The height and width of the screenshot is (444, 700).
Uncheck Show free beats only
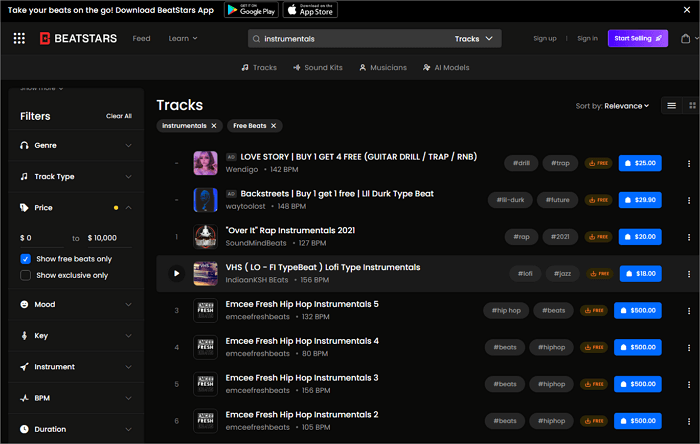[x=26, y=258]
